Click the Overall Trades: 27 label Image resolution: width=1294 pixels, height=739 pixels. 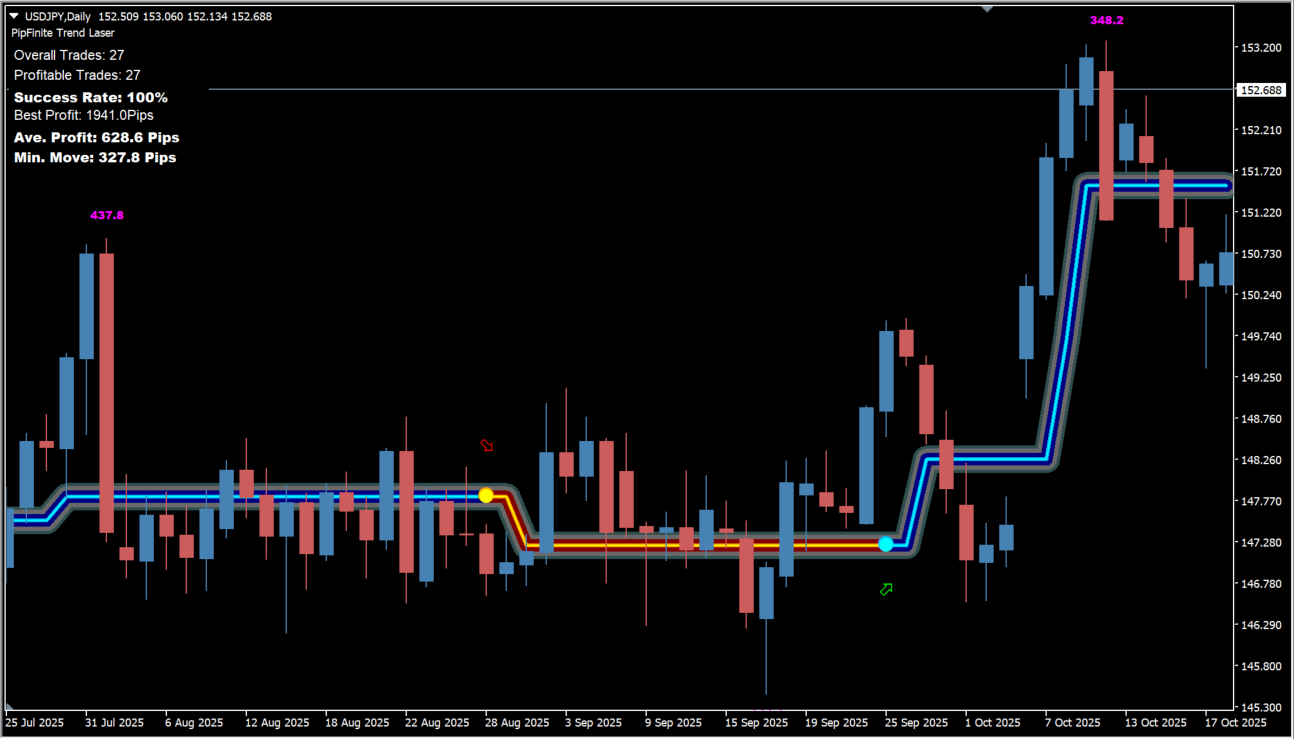[x=69, y=55]
